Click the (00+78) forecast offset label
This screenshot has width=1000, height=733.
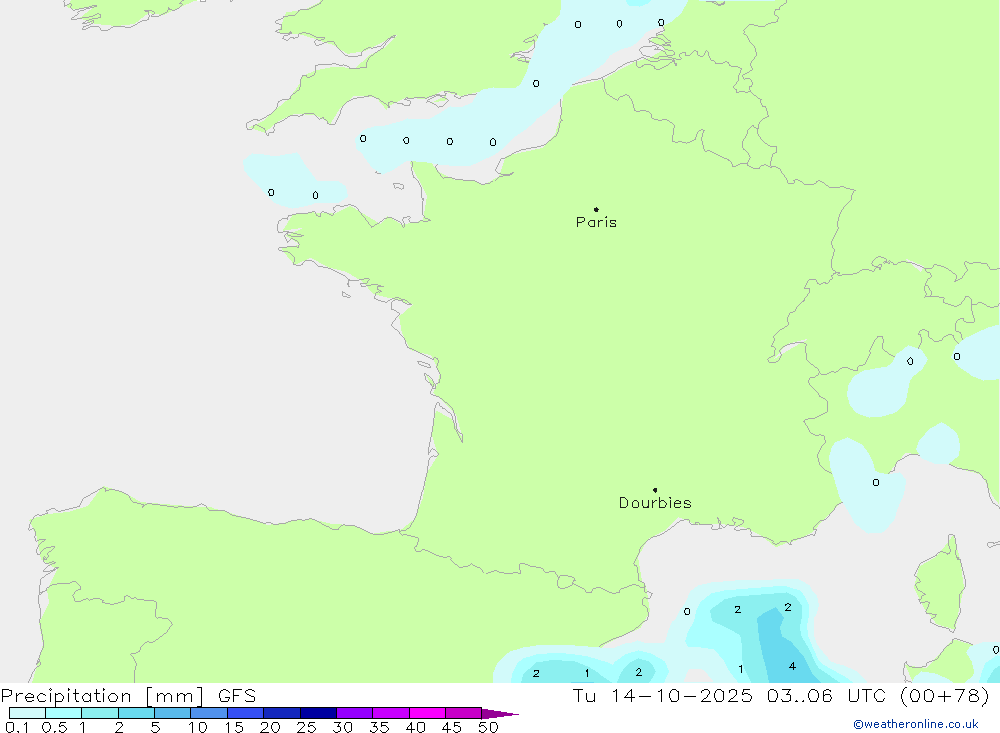coord(944,695)
